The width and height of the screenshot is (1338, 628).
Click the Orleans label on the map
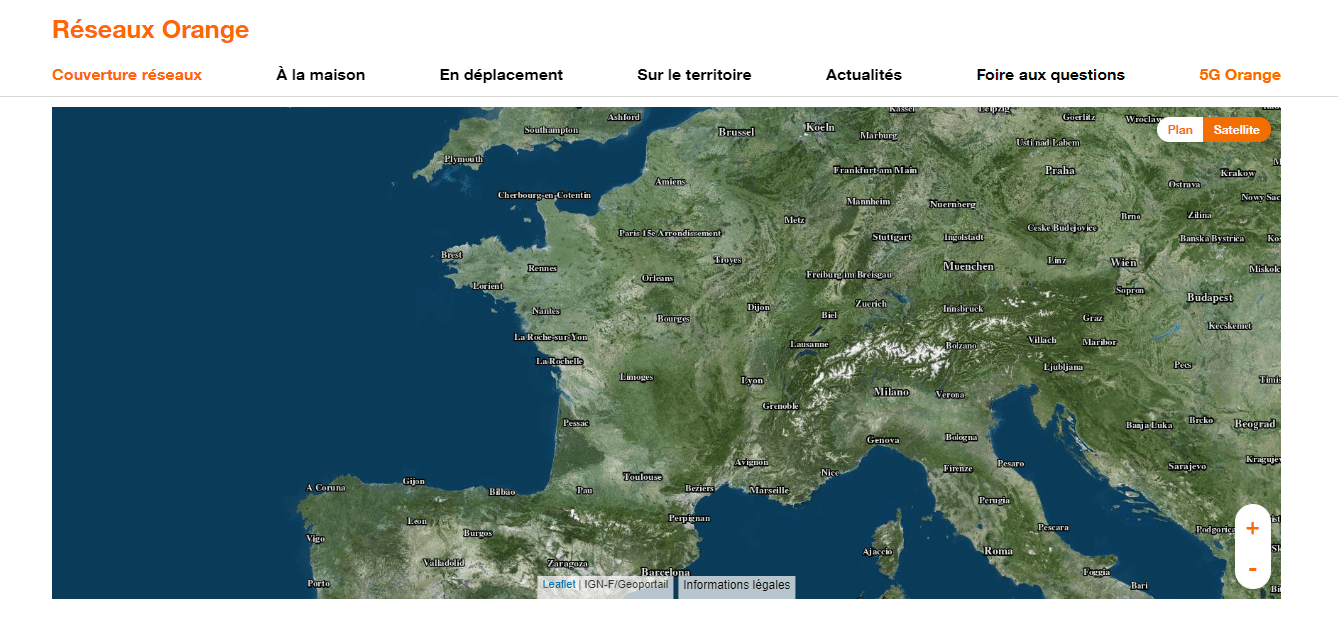click(658, 278)
